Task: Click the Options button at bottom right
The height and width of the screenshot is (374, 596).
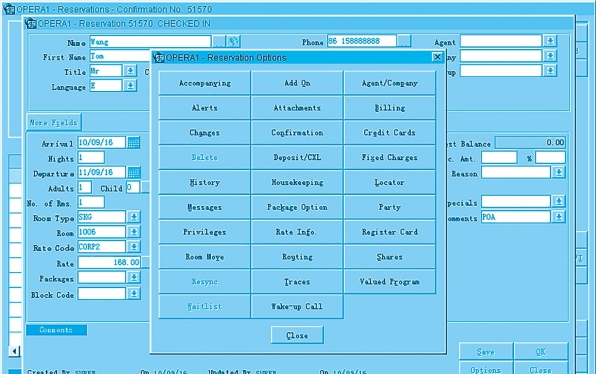Action: [x=486, y=369]
